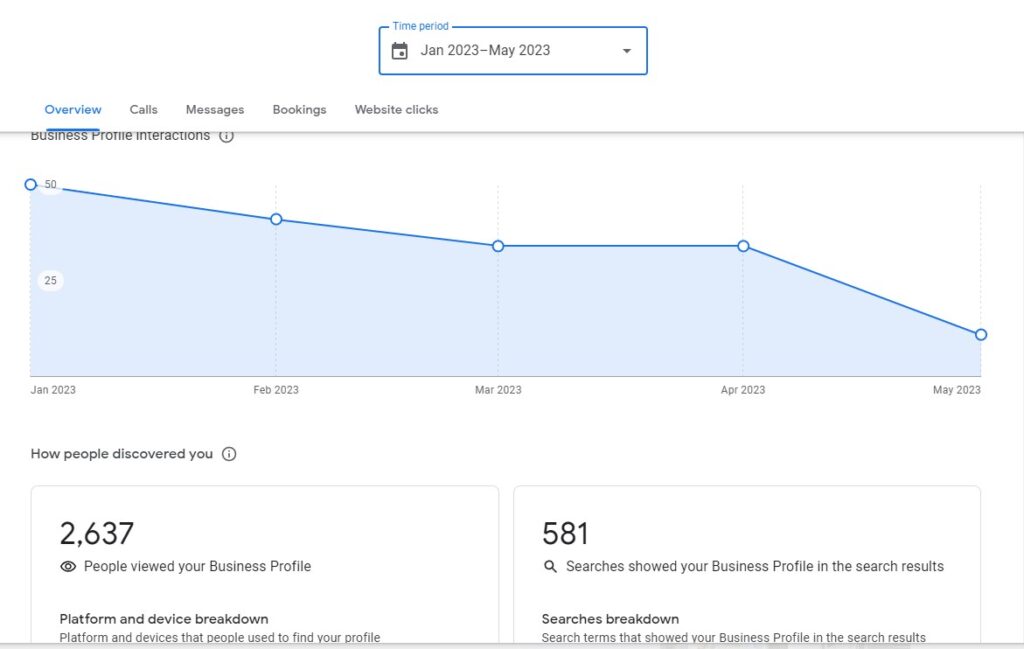Viewport: 1024px width, 649px height.
Task: Click the magnifier icon under 581
Action: 550,567
